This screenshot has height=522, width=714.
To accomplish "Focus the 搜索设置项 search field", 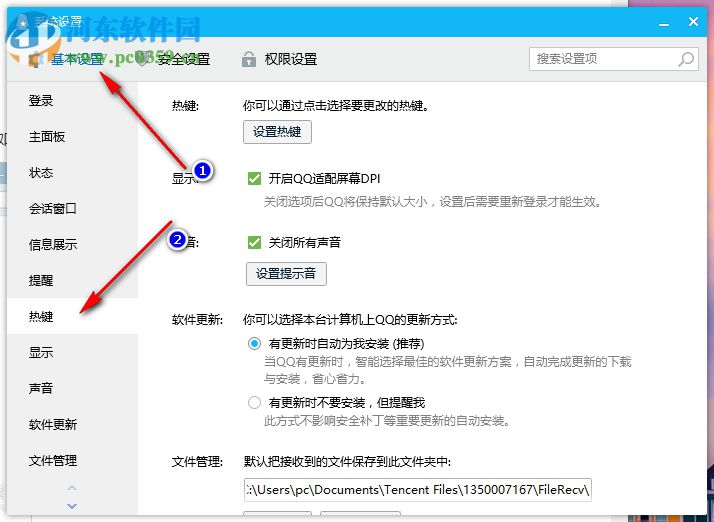I will [x=613, y=59].
